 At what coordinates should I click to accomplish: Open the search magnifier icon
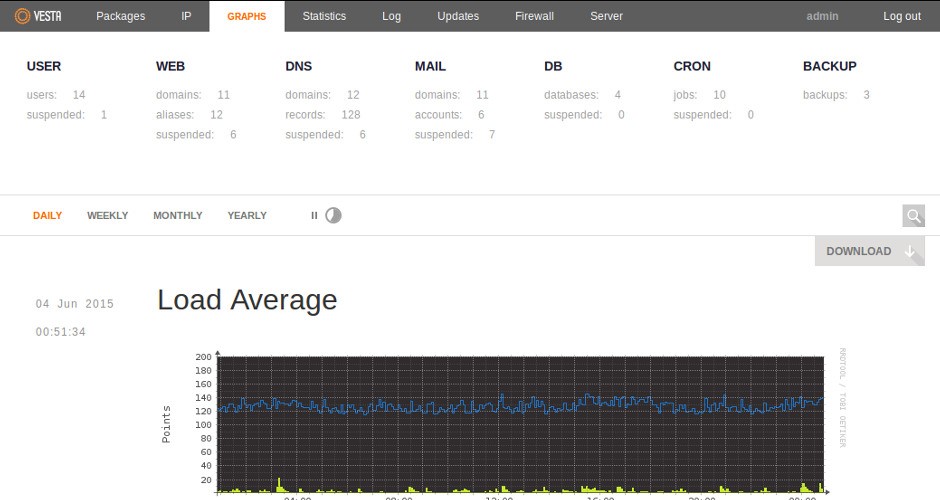pos(913,216)
